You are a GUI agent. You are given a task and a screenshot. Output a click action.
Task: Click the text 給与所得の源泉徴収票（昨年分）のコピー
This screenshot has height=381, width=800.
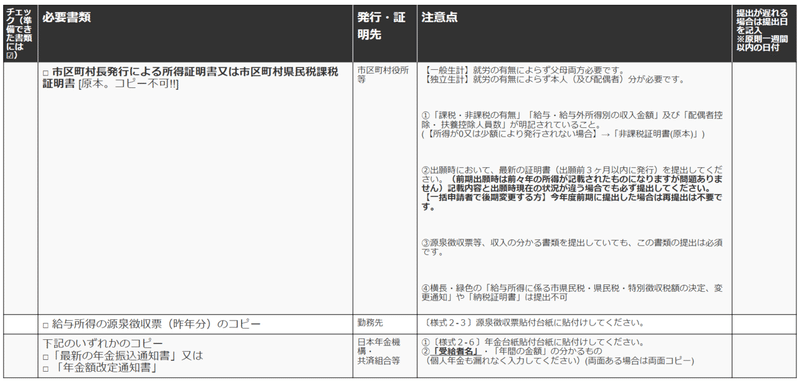(156, 324)
